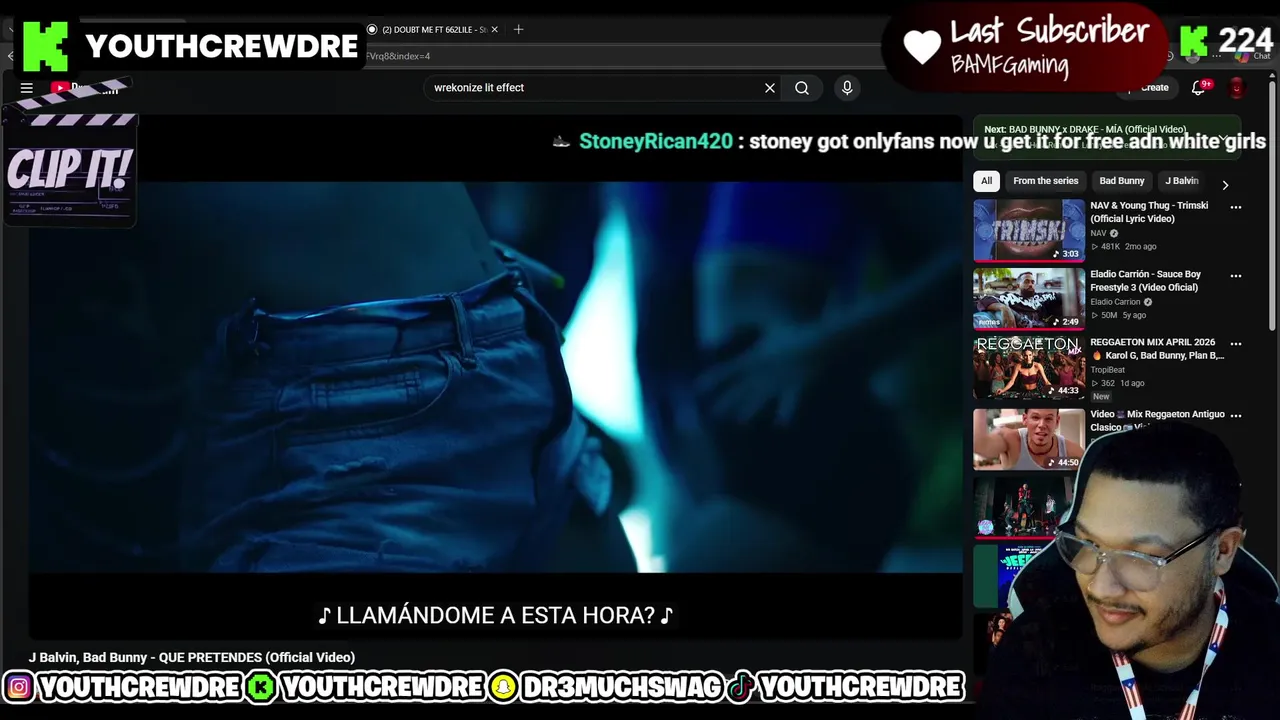
Task: Go to the NAV channel name
Action: (1098, 233)
